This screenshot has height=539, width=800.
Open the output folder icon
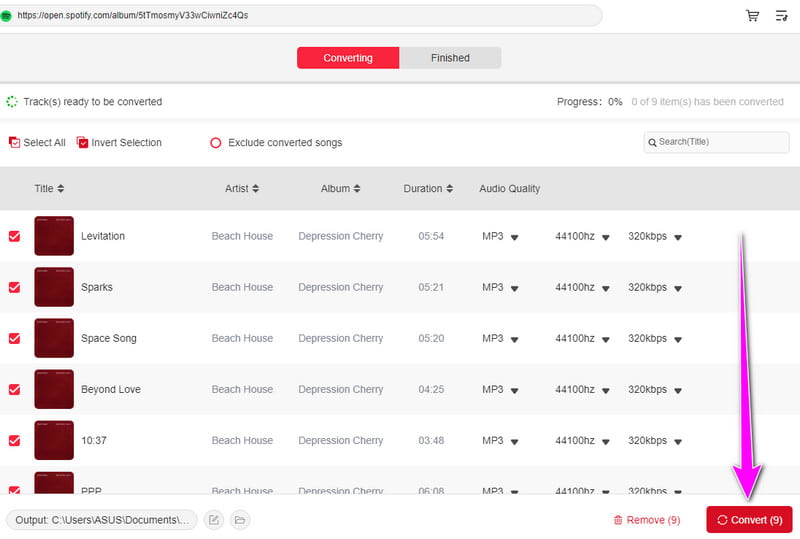(240, 520)
